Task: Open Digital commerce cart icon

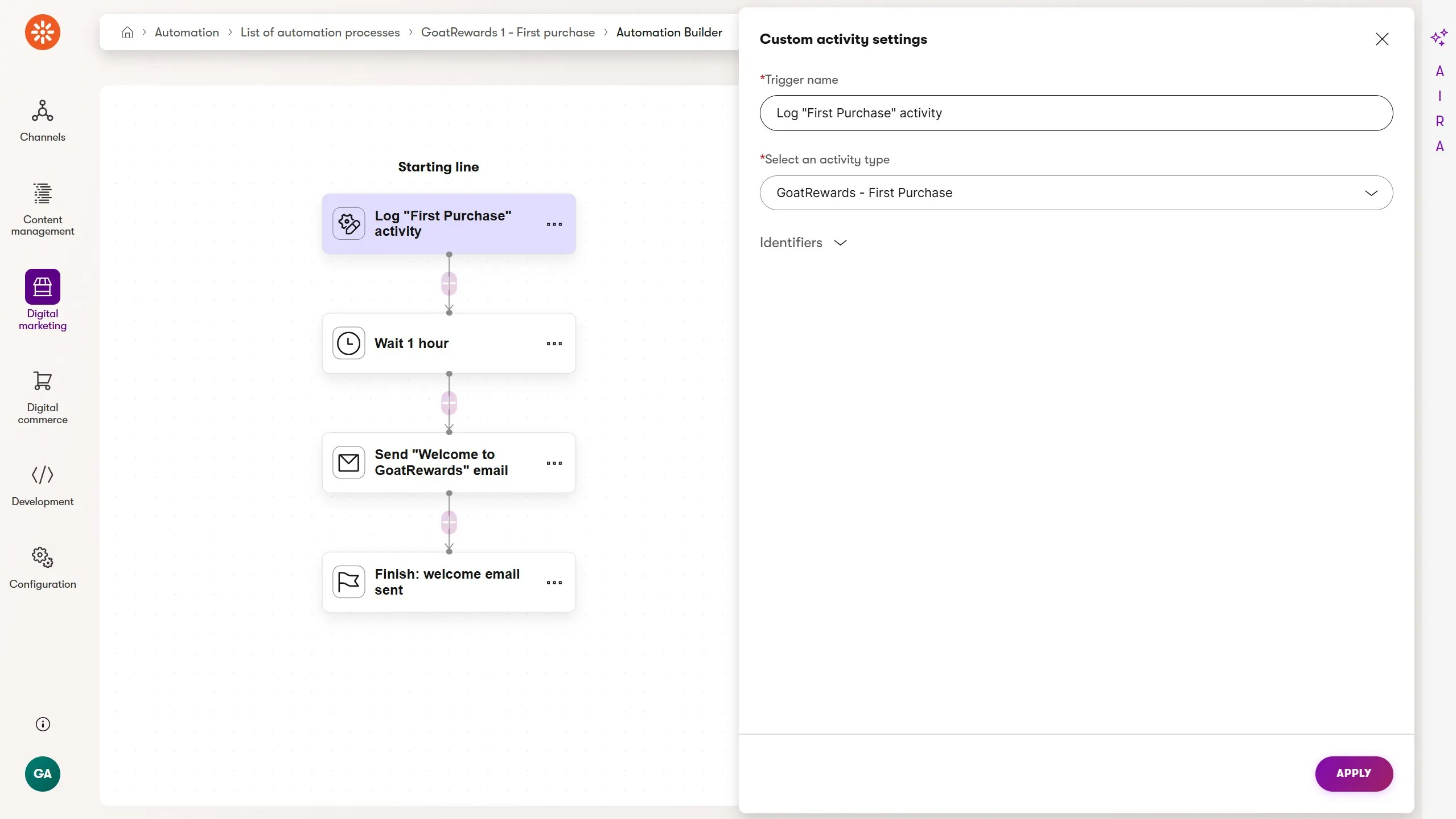Action: 42,381
